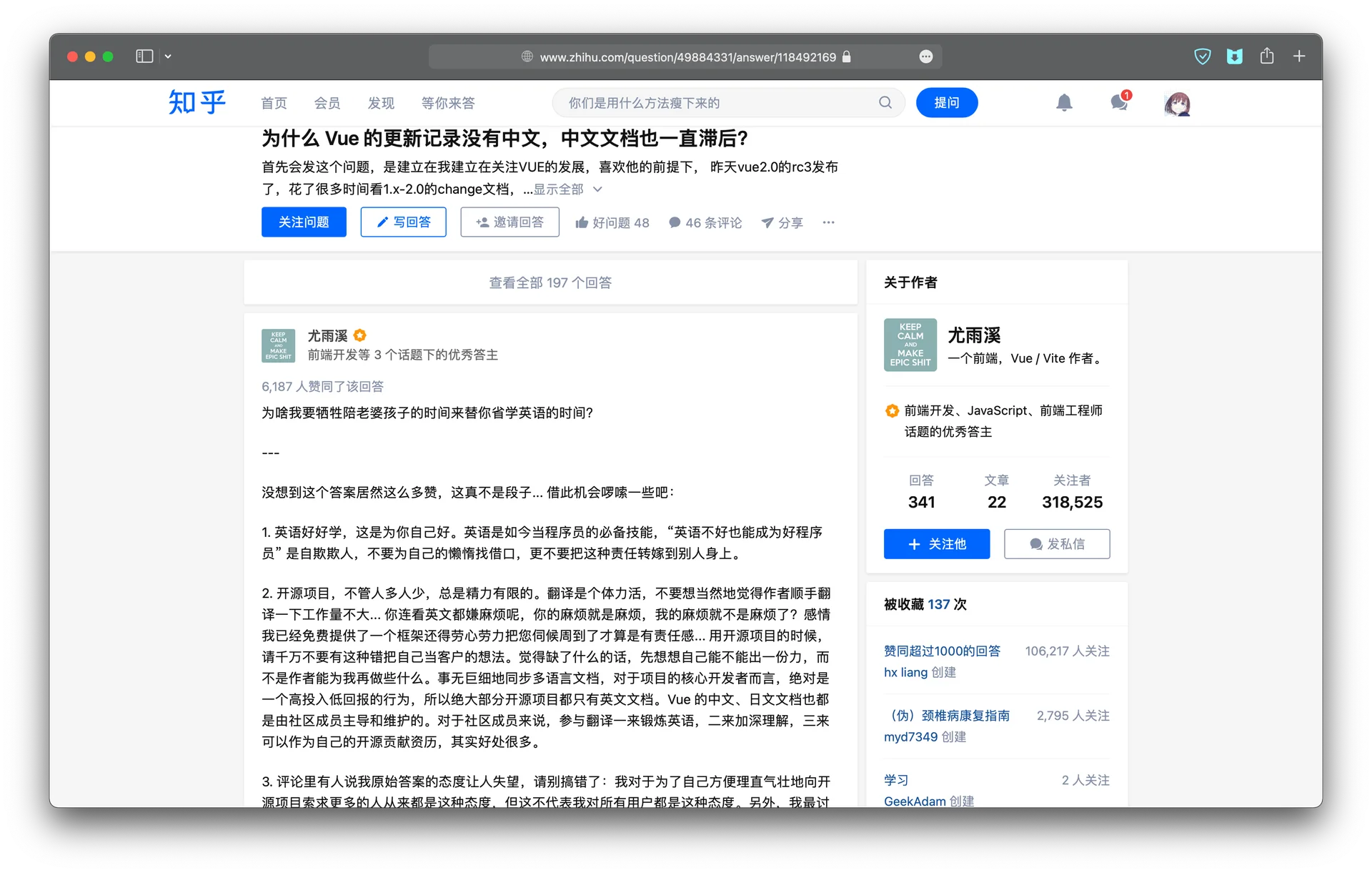The image size is (1372, 873).
Task: Open collection 学习
Action: click(x=896, y=779)
